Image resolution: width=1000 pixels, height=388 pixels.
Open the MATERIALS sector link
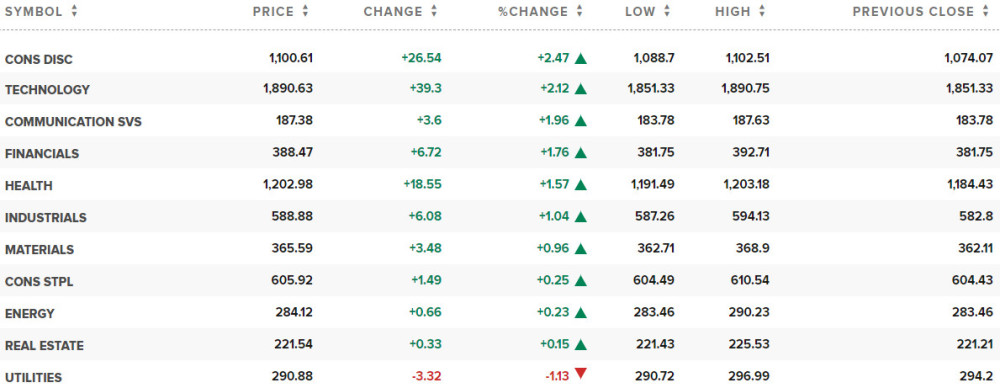tap(40, 250)
